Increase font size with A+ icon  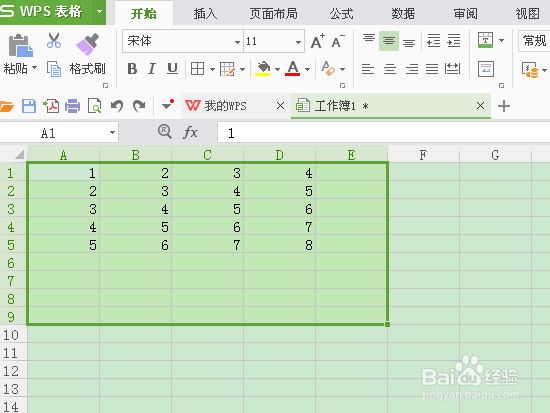[318, 41]
